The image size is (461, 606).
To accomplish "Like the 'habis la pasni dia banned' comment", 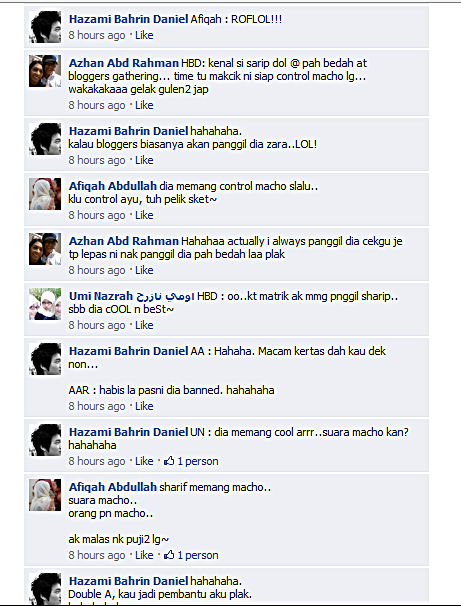I will pos(144,406).
